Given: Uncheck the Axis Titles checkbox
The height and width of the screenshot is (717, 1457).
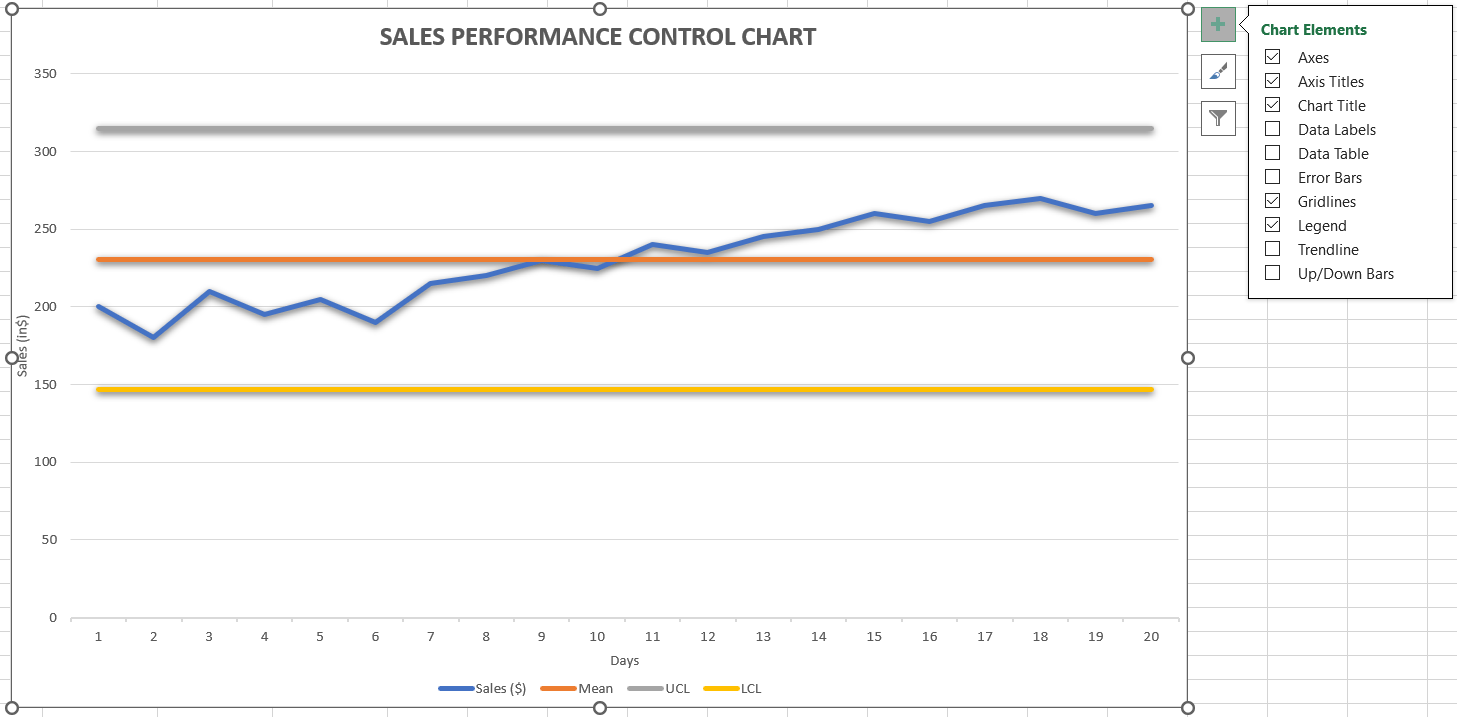Looking at the screenshot, I should (x=1273, y=81).
